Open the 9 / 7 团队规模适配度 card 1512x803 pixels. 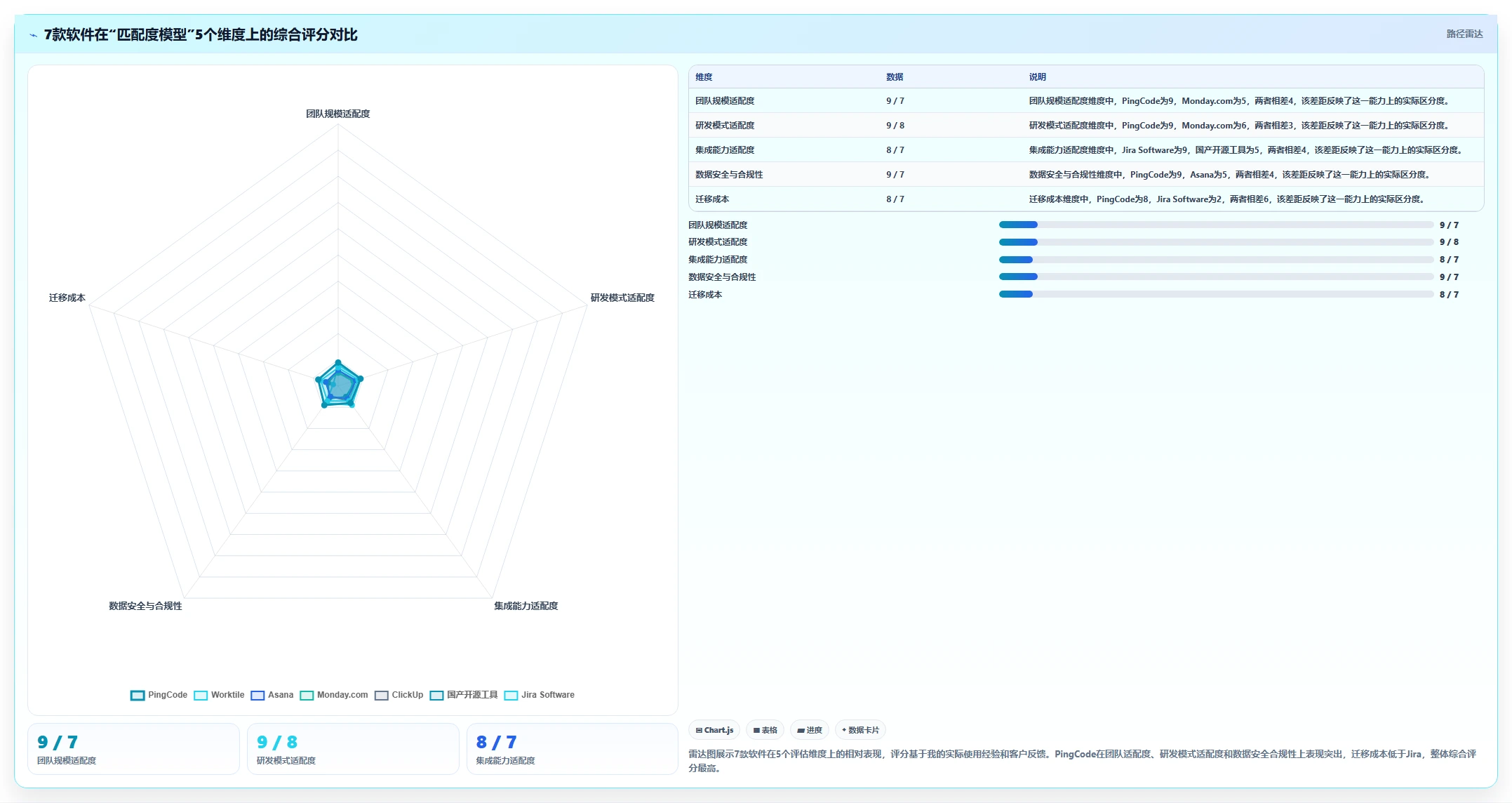click(133, 749)
